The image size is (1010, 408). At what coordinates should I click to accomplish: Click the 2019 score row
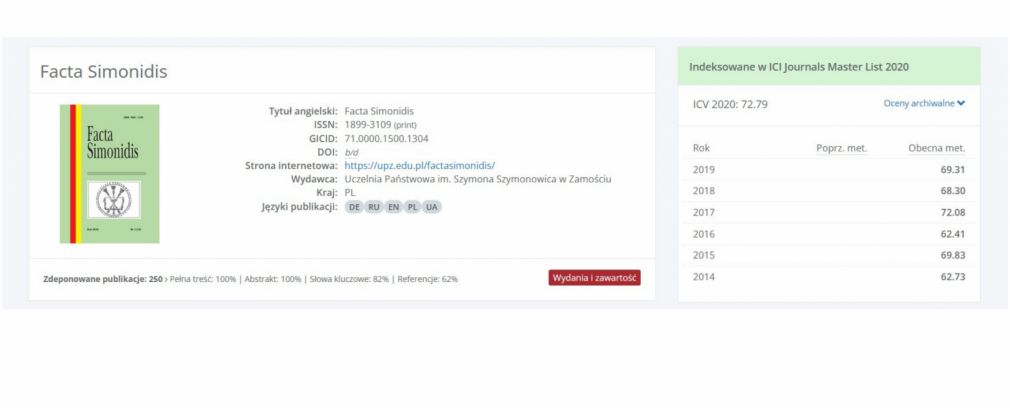[828, 170]
